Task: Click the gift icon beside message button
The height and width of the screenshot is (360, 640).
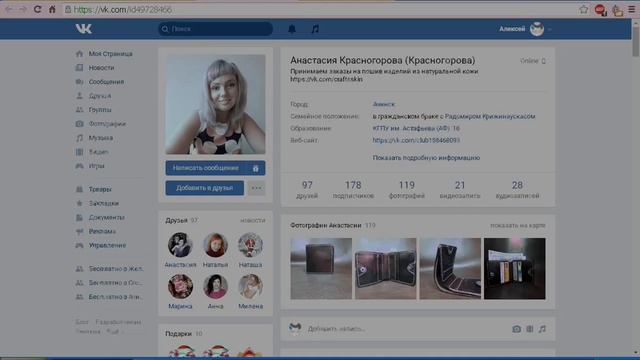Action: [256, 168]
